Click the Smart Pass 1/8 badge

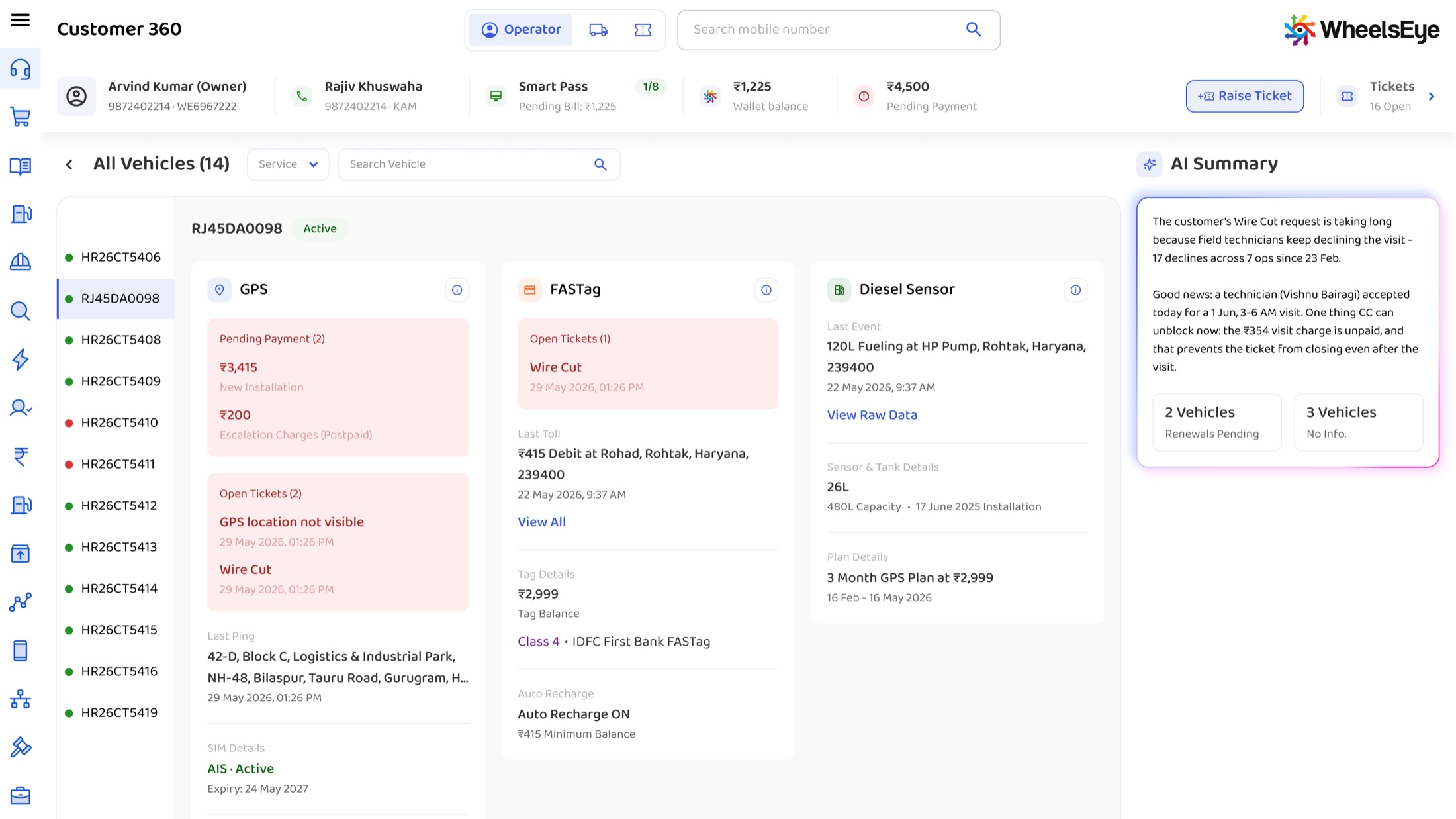point(651,87)
